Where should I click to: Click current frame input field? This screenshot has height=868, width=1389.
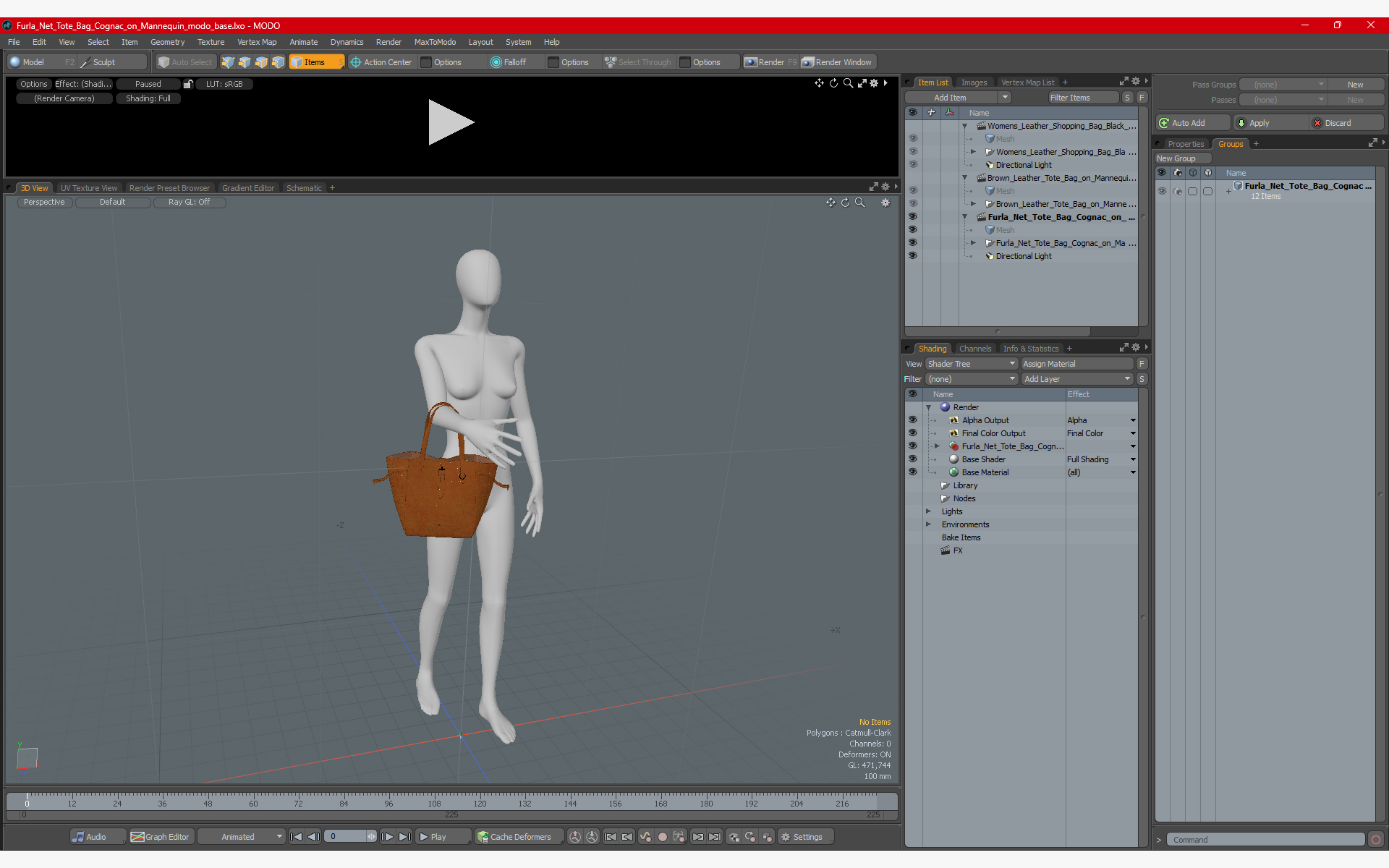[x=347, y=837]
